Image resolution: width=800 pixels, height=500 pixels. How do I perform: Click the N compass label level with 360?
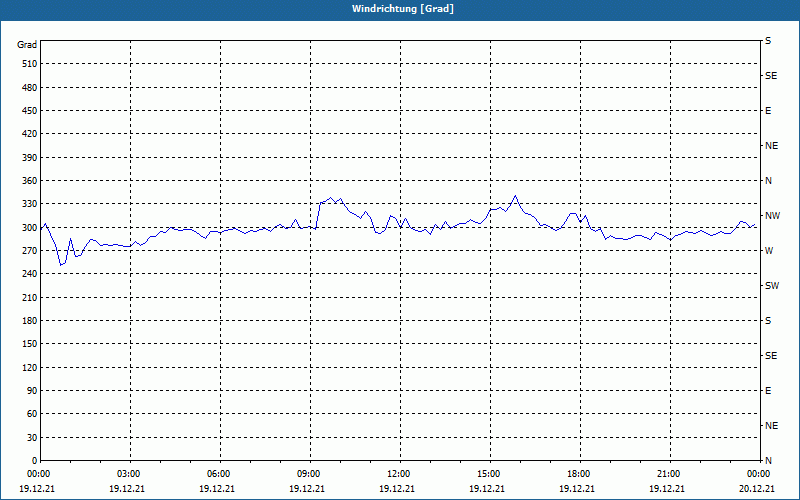(x=768, y=181)
